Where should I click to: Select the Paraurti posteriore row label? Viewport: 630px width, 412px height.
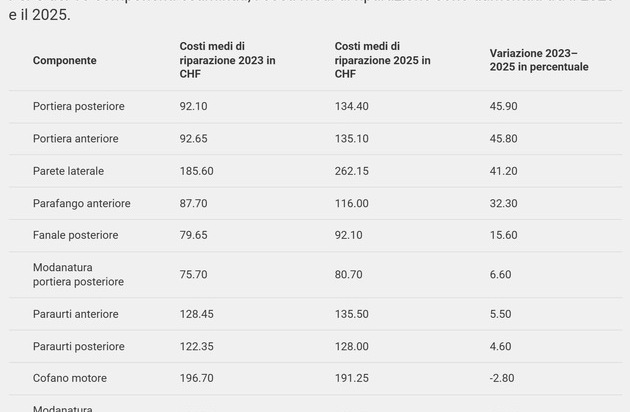(79, 346)
